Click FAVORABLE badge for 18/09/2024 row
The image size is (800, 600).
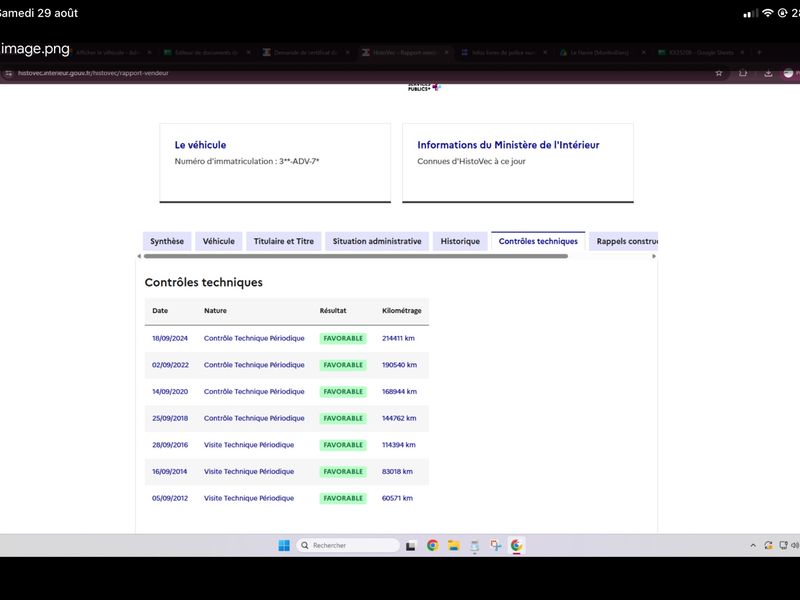(x=343, y=338)
